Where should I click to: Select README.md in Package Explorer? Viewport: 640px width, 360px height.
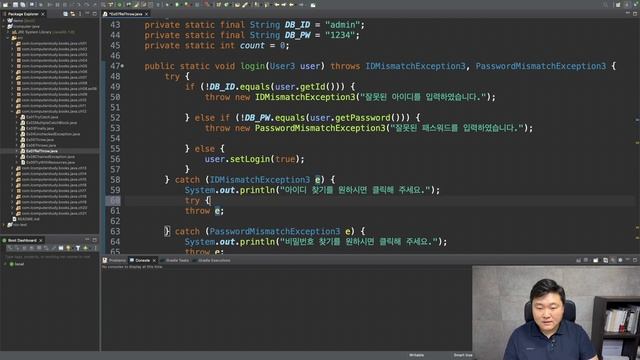pos(28,219)
